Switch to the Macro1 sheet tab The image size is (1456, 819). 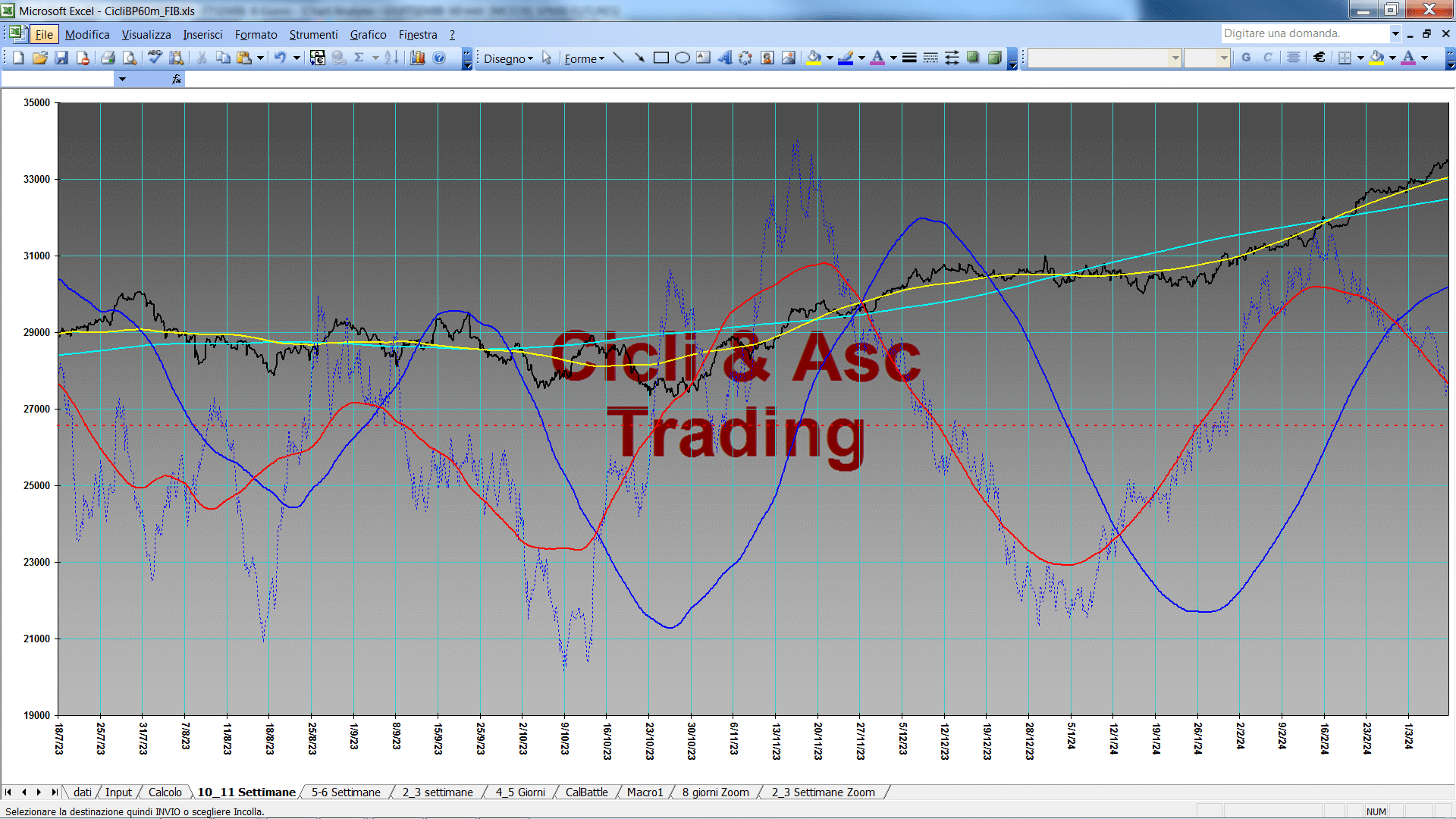(x=645, y=792)
